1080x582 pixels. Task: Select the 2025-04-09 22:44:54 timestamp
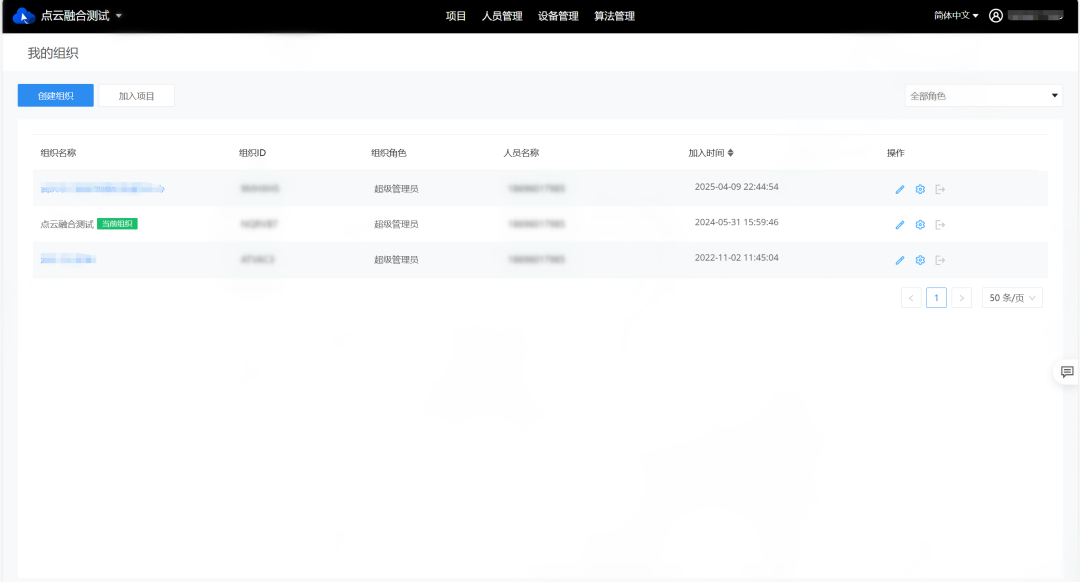pyautogui.click(x=736, y=187)
